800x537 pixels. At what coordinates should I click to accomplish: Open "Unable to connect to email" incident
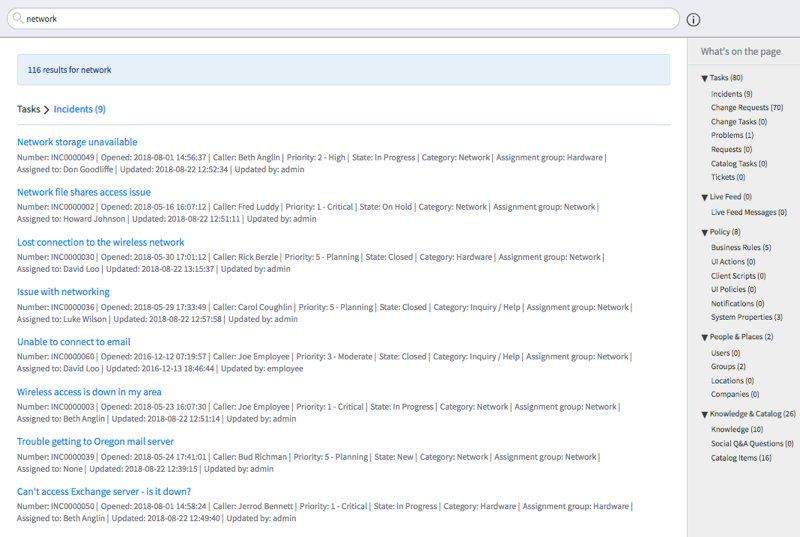[73, 342]
